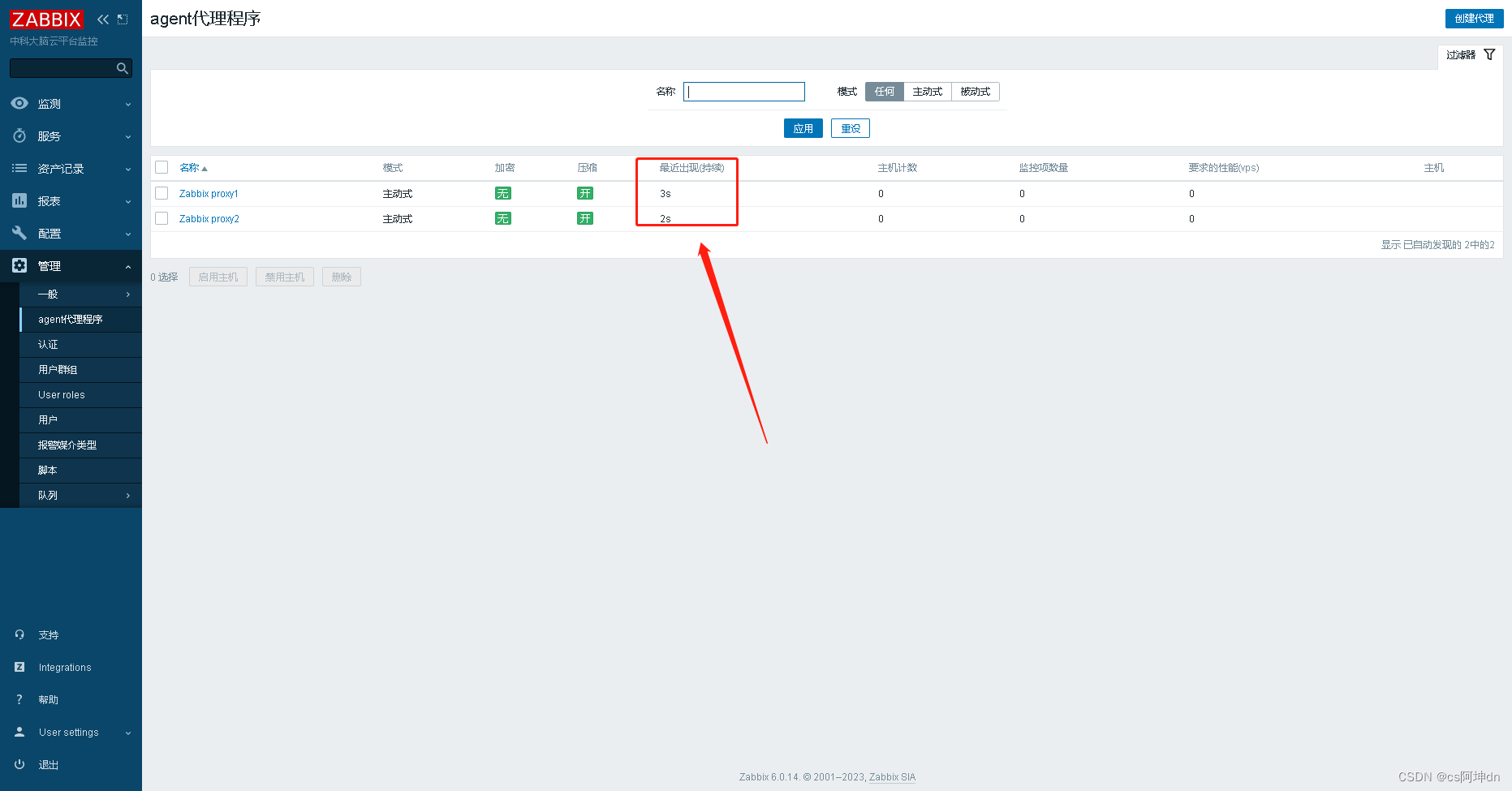Click the list icon for 资产记录

click(19, 168)
